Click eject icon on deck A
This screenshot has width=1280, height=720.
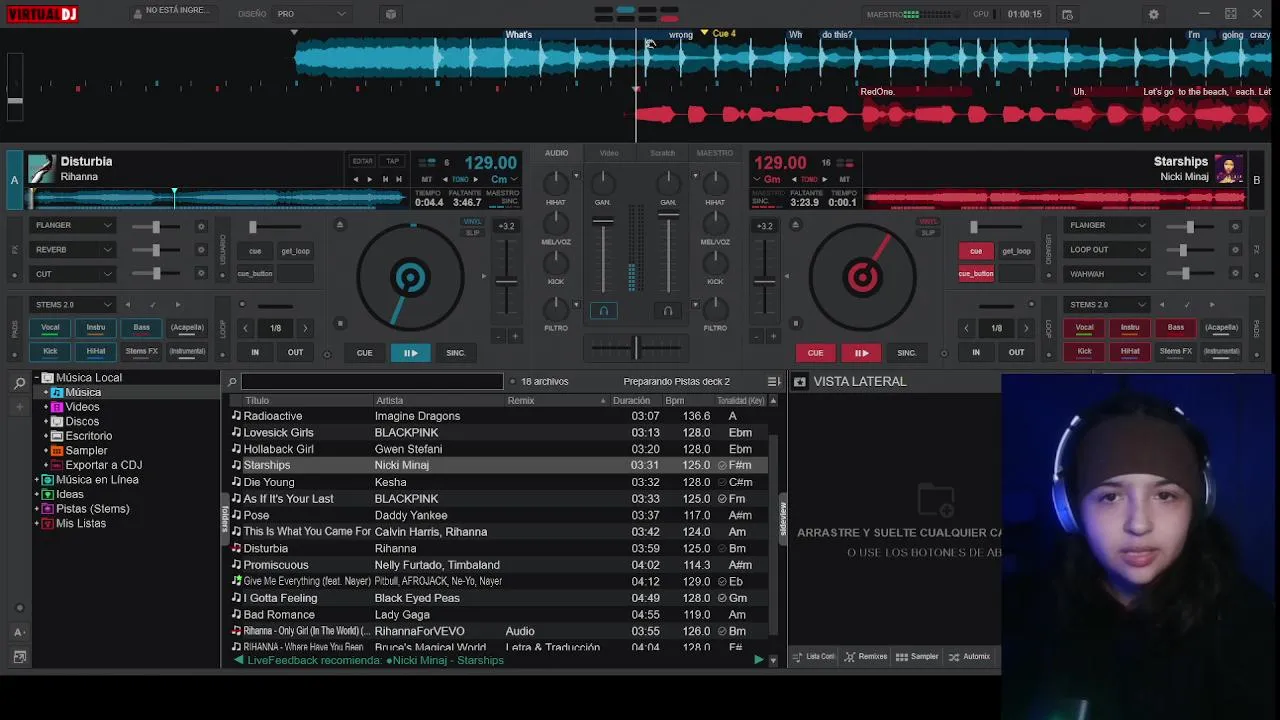(x=340, y=224)
